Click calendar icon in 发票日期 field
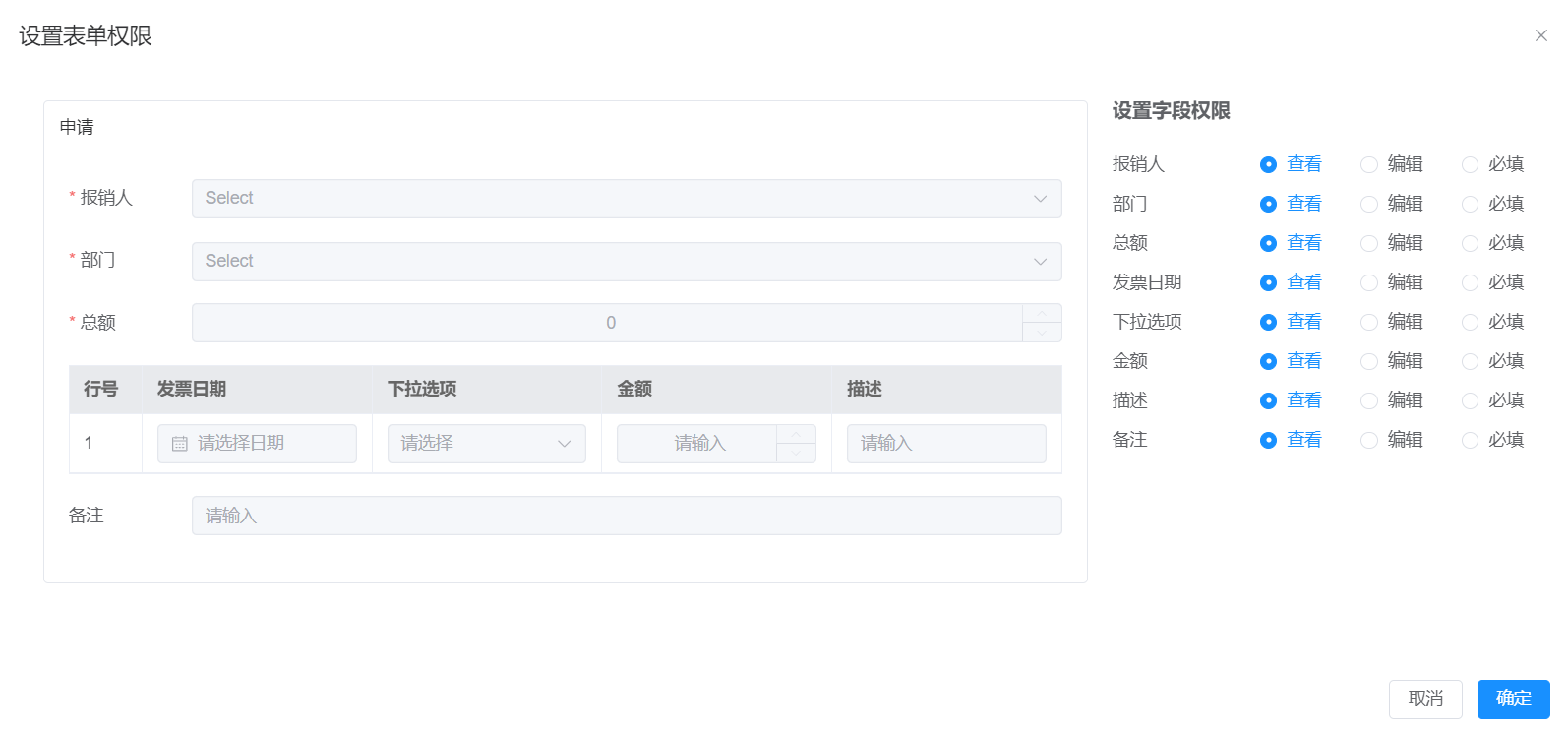Viewport: 1568px width, 733px height. tap(179, 444)
